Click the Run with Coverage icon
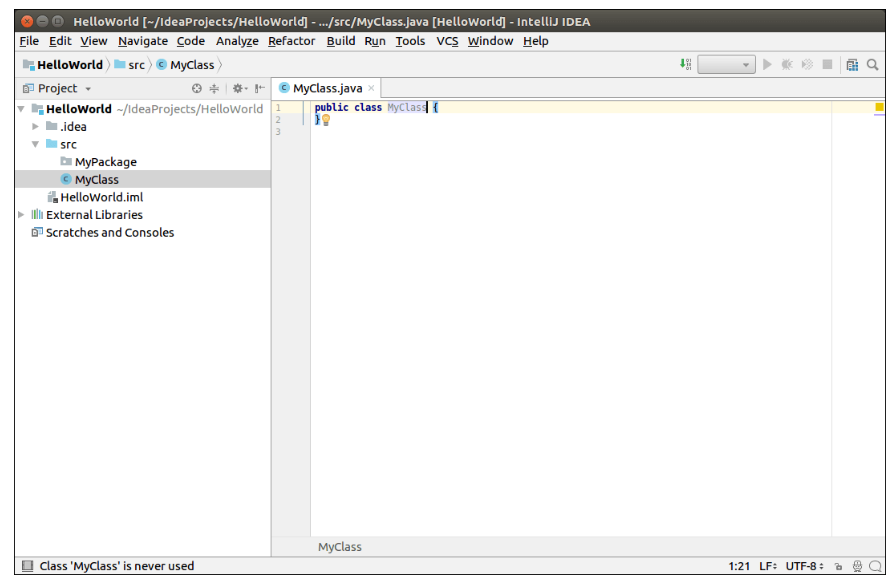The image size is (892, 583). pyautogui.click(x=807, y=65)
